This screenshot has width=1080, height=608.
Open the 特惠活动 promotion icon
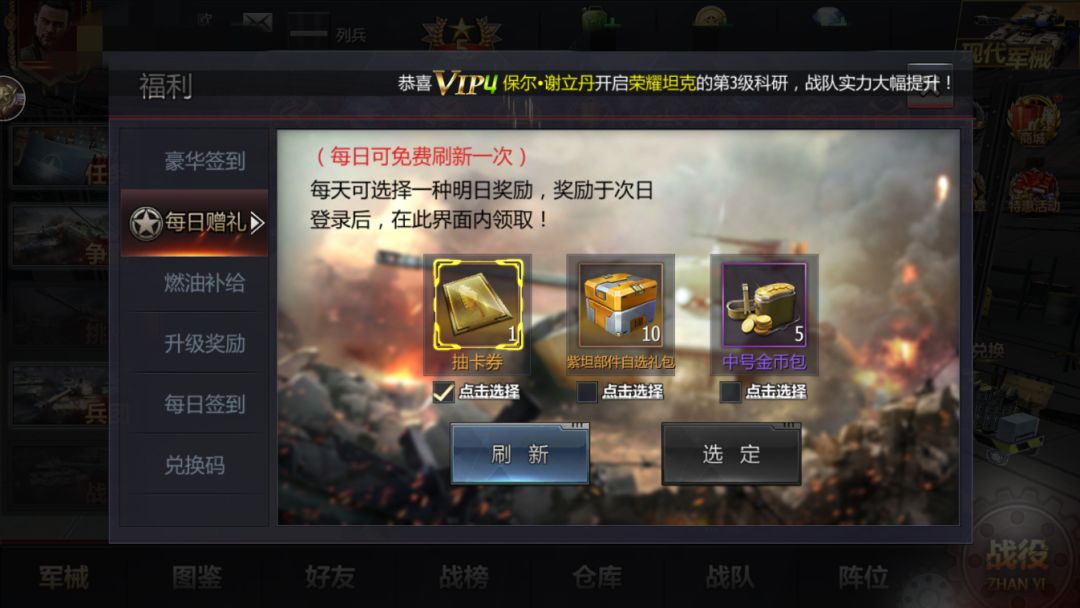click(1033, 191)
